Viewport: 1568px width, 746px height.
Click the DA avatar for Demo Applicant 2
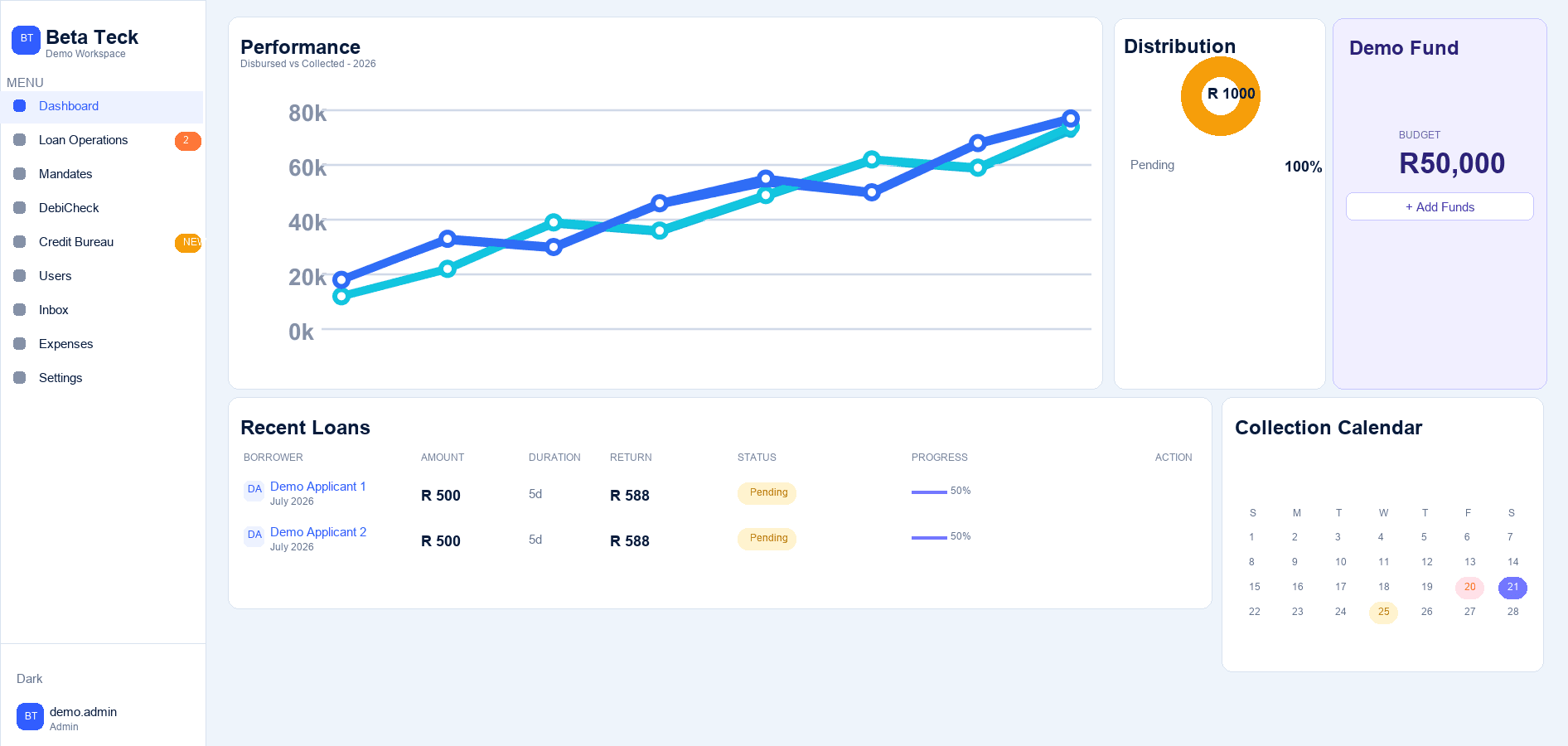click(254, 535)
